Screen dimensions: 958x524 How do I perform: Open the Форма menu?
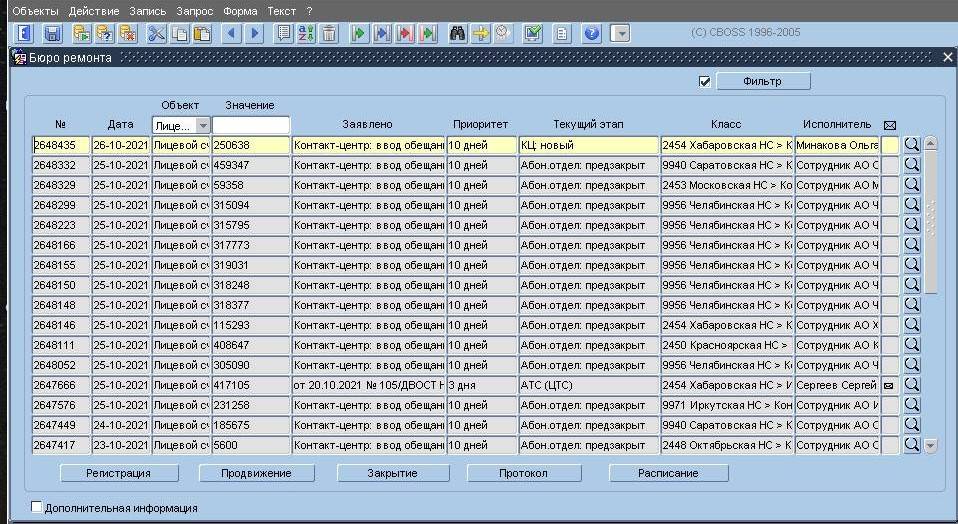click(240, 11)
